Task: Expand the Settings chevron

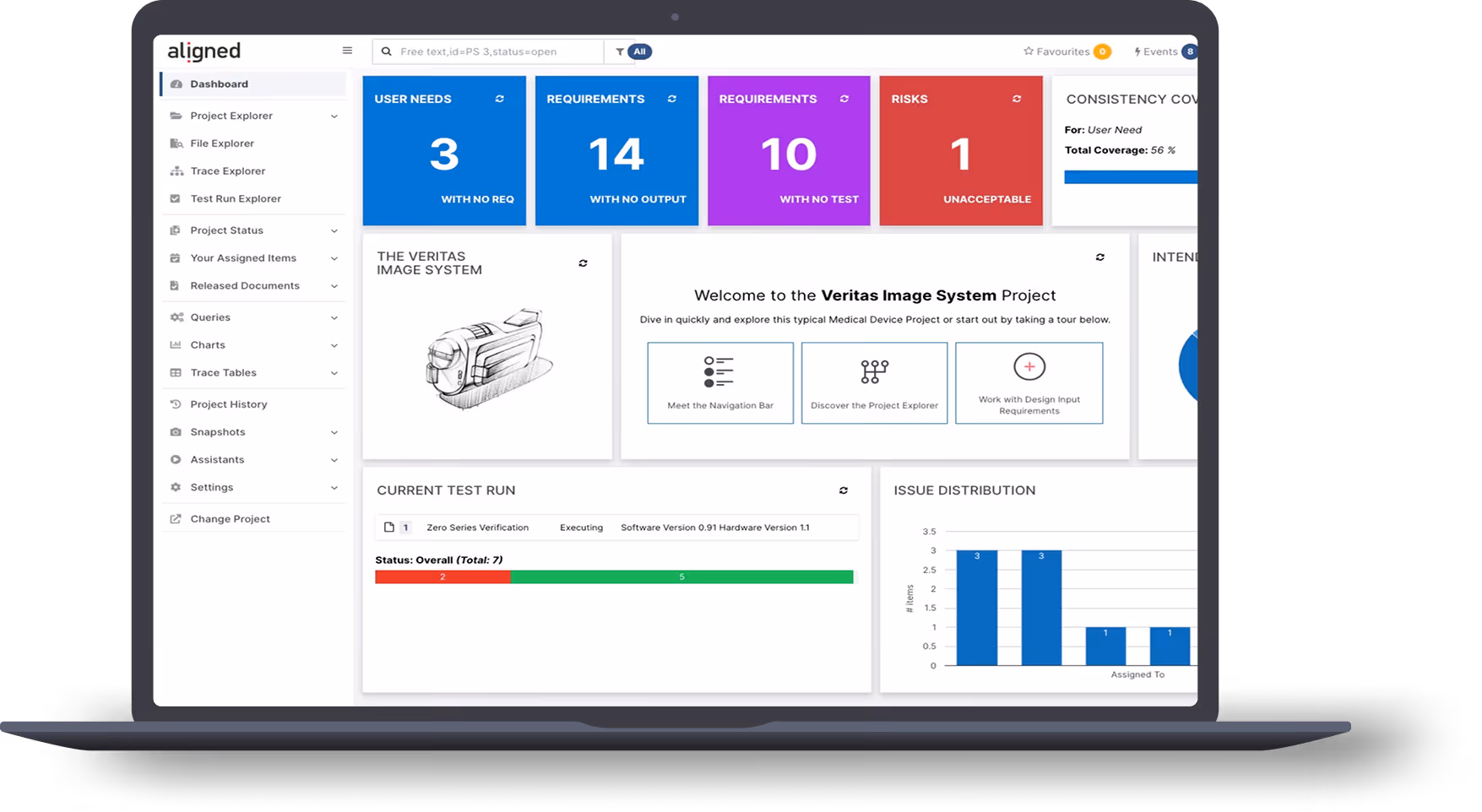Action: pyautogui.click(x=334, y=489)
